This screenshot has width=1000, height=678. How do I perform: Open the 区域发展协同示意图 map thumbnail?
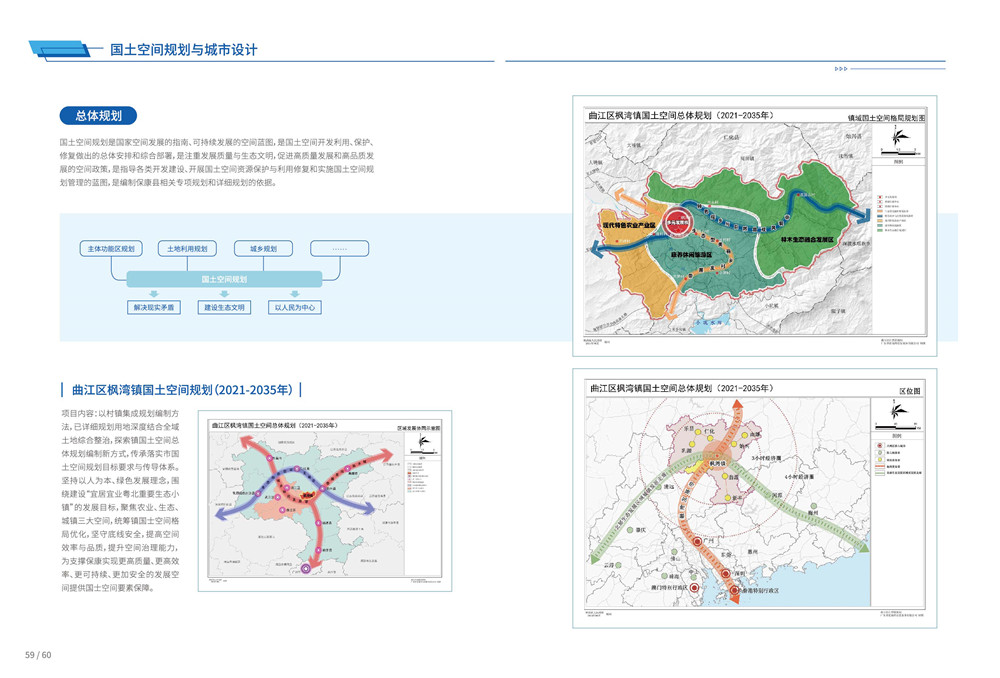click(x=325, y=501)
